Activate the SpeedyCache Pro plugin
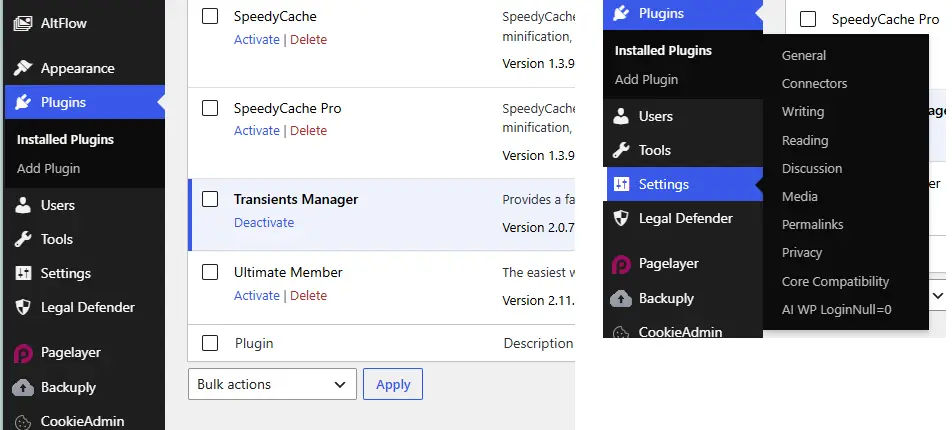 click(x=257, y=131)
